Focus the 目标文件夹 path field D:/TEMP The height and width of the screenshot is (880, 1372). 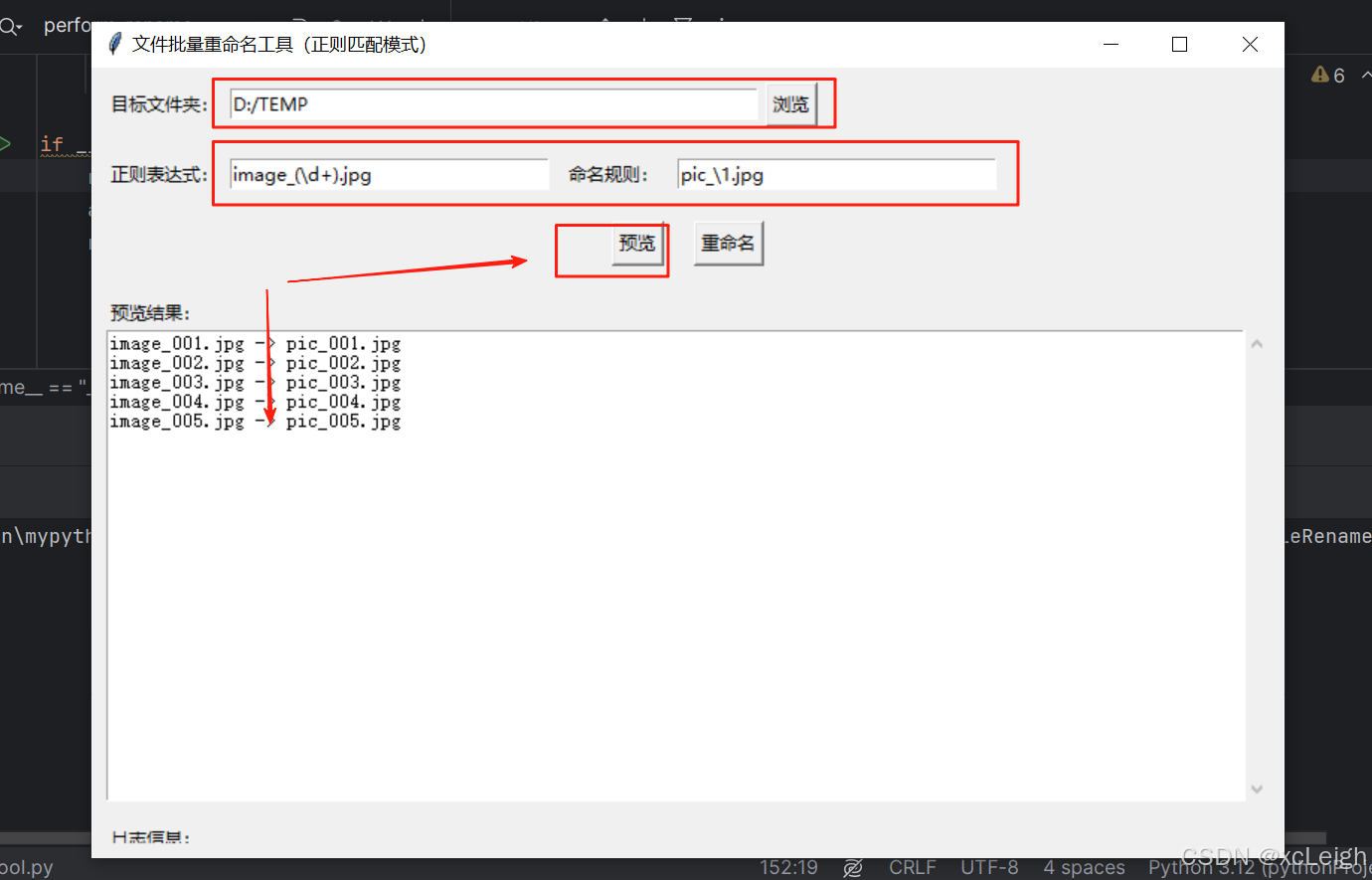click(x=494, y=104)
